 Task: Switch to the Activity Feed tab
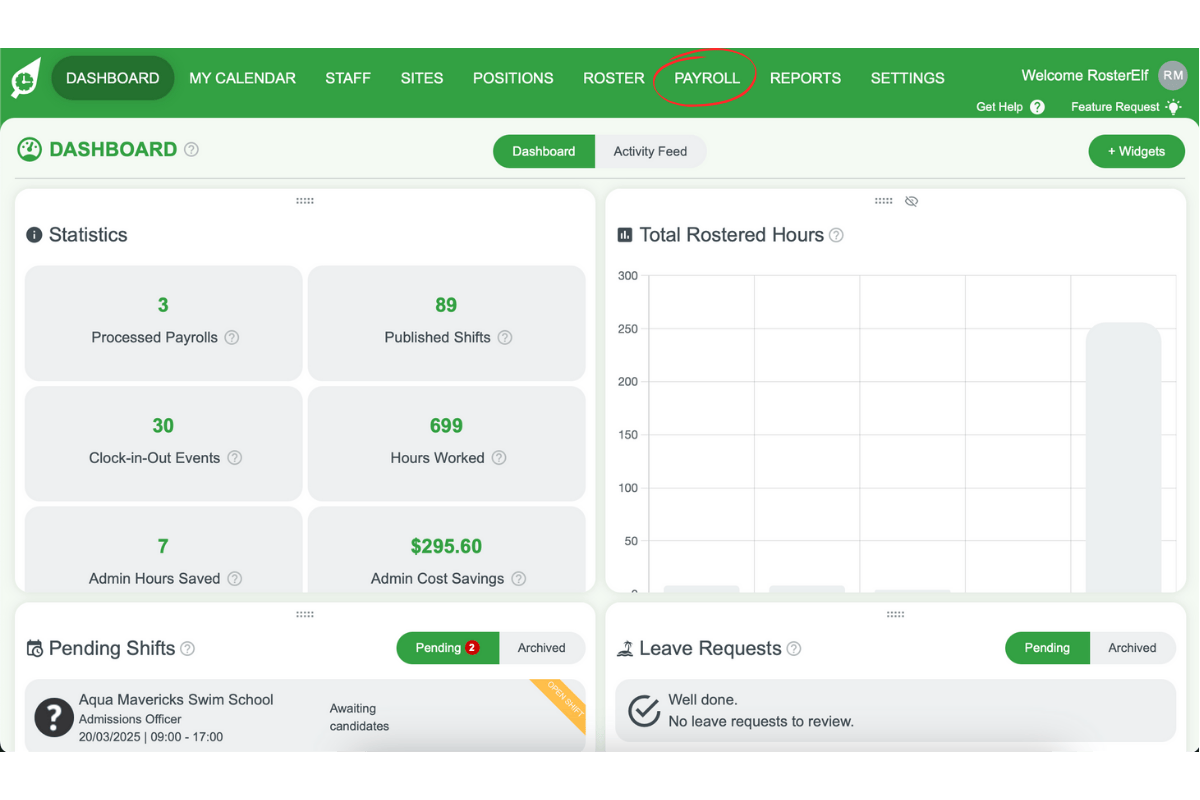coord(650,151)
